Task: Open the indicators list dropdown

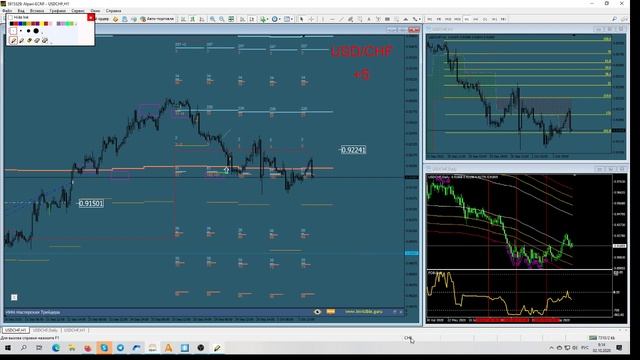Action: (264, 19)
